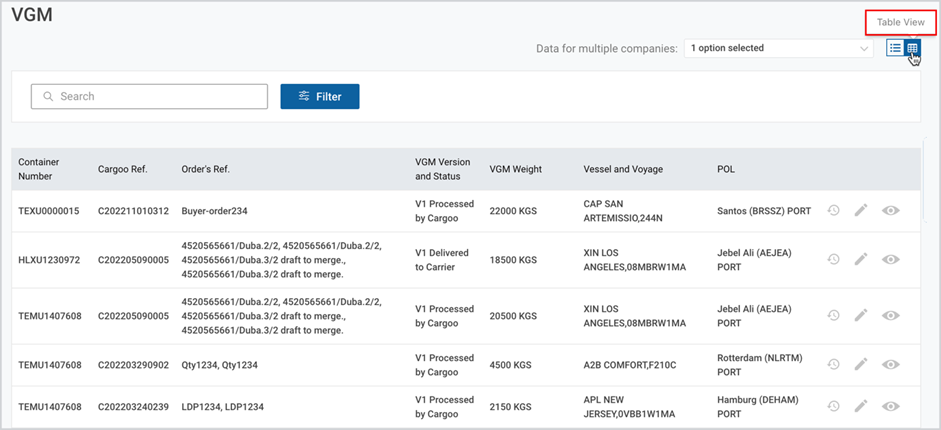Image resolution: width=941 pixels, height=430 pixels.
Task: Click the 2150 KGS weight value
Action: pyautogui.click(x=511, y=407)
